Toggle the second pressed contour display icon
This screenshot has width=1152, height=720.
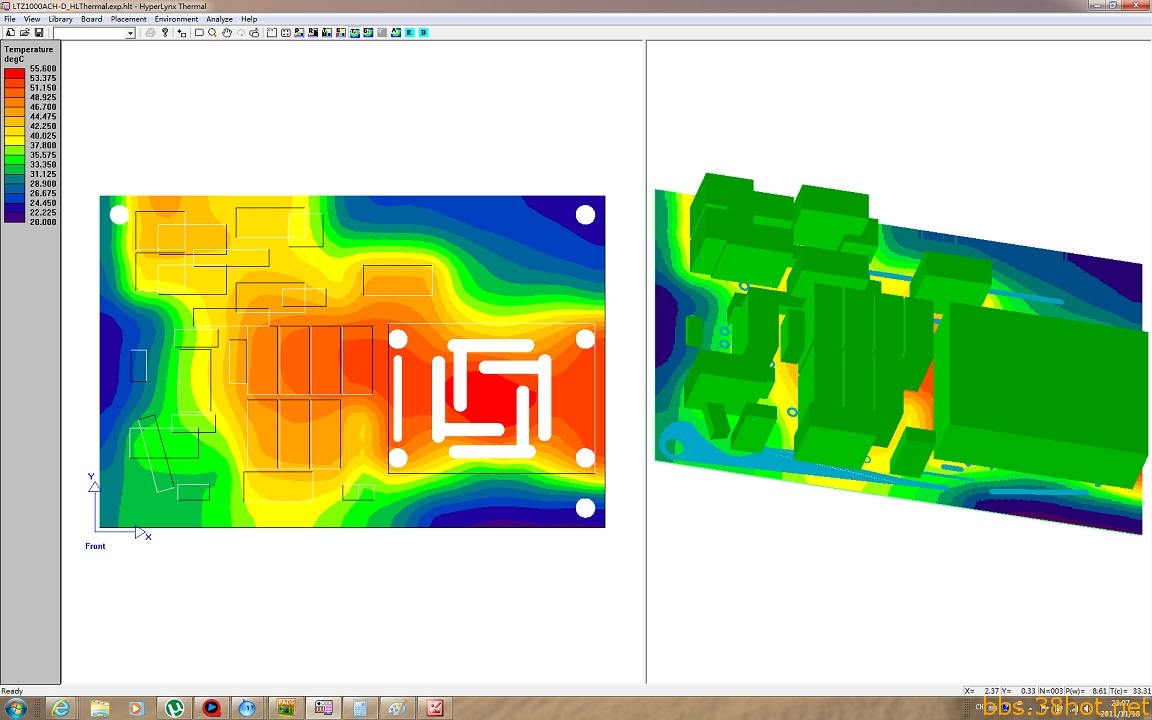368,32
